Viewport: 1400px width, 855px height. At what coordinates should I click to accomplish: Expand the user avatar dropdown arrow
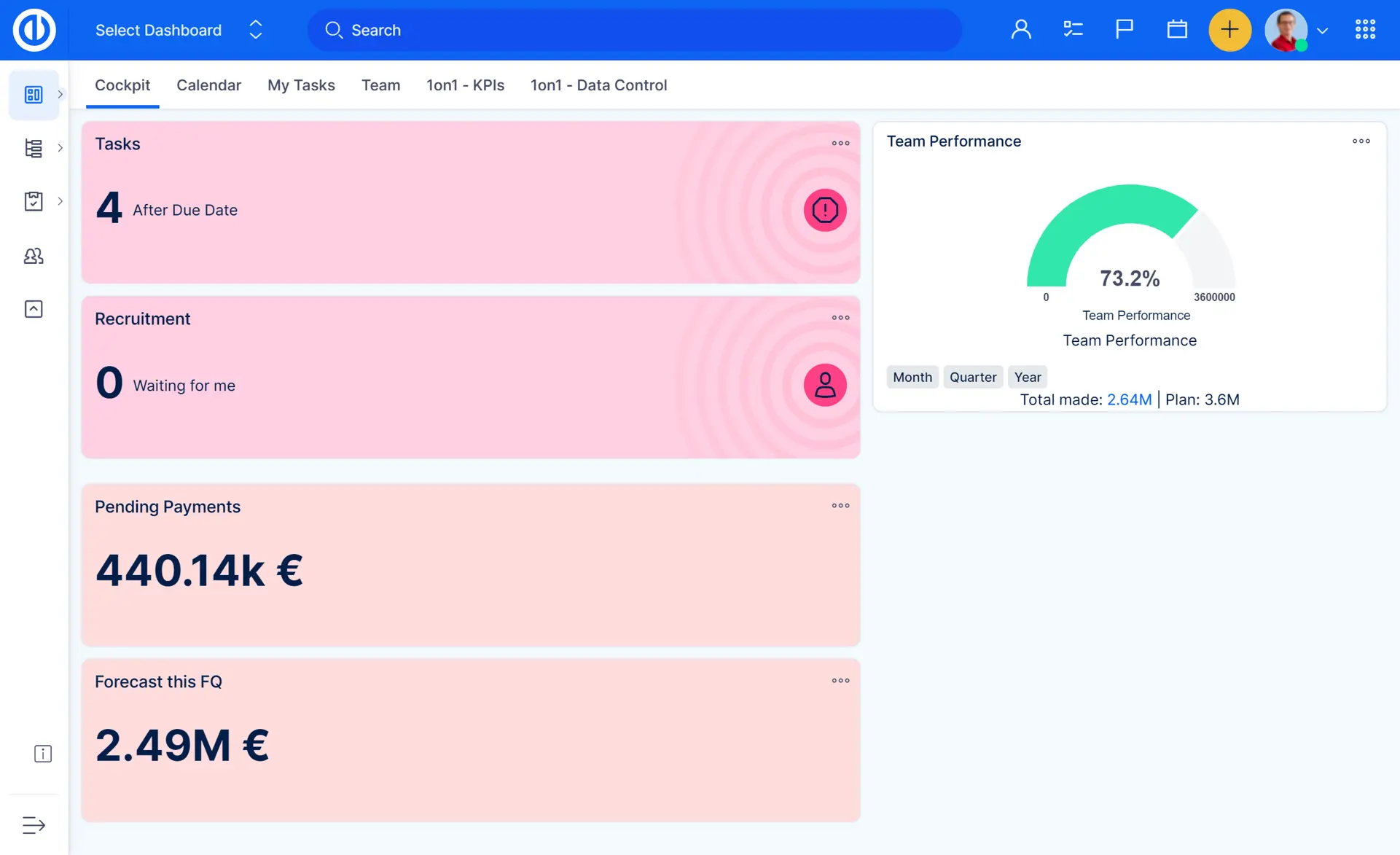(1323, 31)
